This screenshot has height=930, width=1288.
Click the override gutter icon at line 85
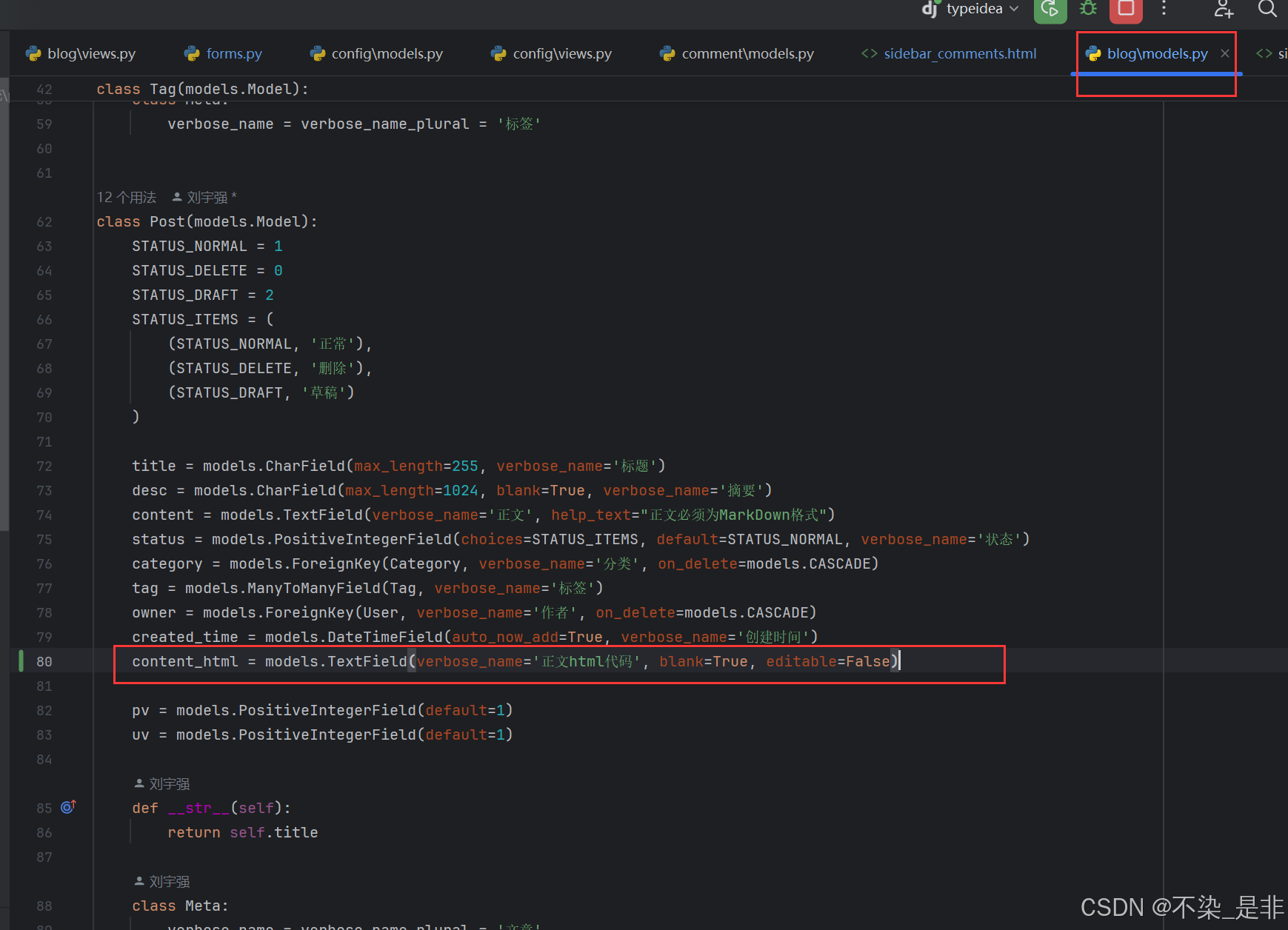pos(68,807)
